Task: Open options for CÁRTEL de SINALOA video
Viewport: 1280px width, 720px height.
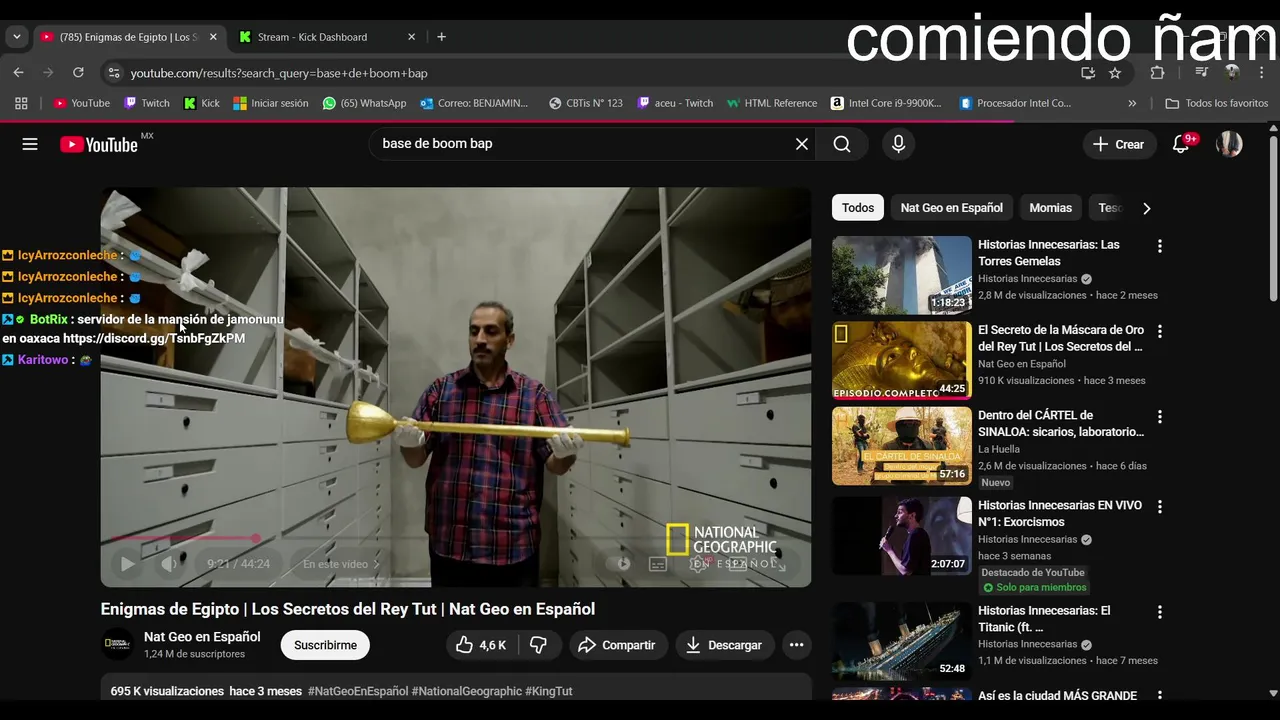Action: (1159, 416)
